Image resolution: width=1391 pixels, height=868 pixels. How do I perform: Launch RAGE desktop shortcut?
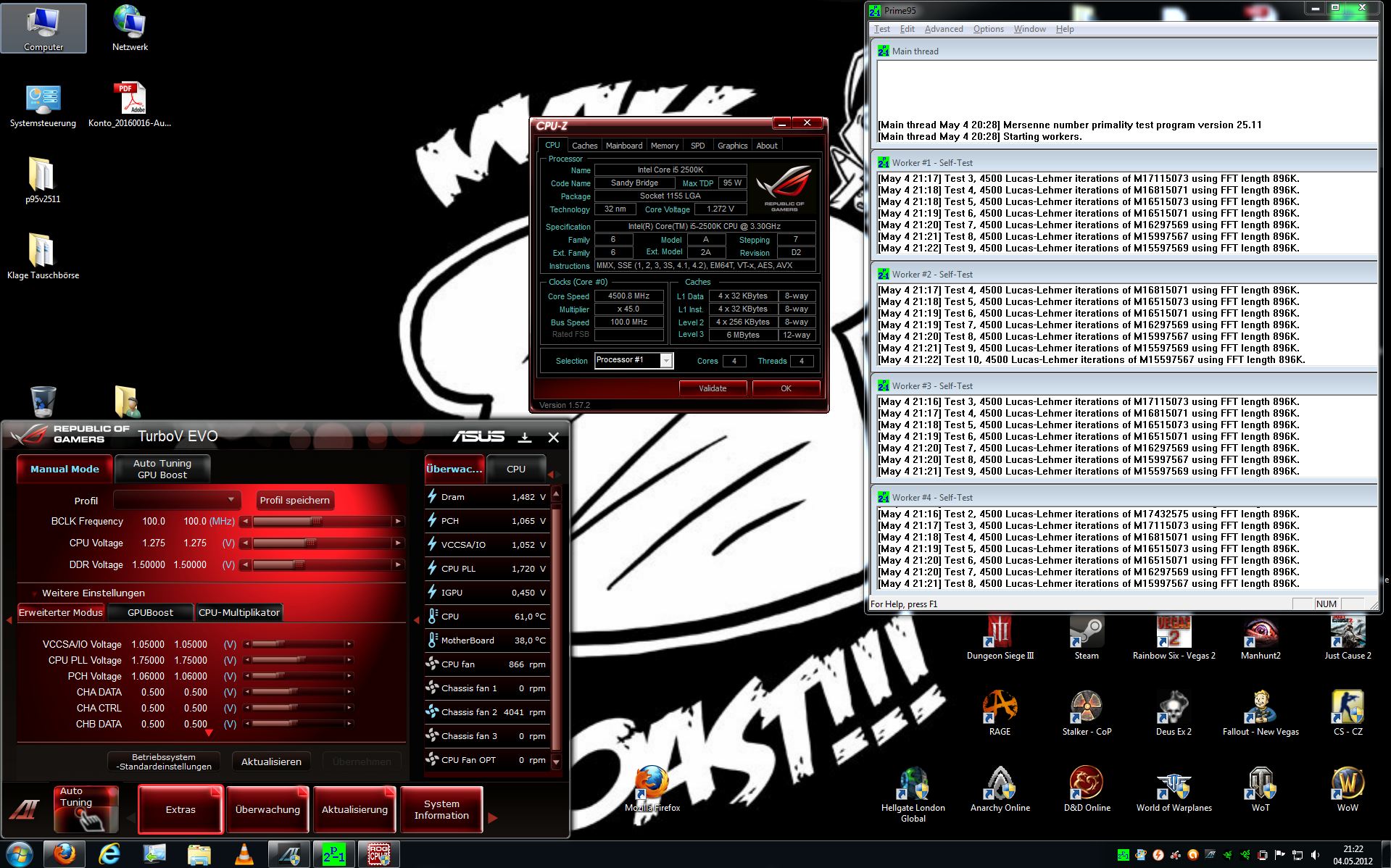[1000, 714]
